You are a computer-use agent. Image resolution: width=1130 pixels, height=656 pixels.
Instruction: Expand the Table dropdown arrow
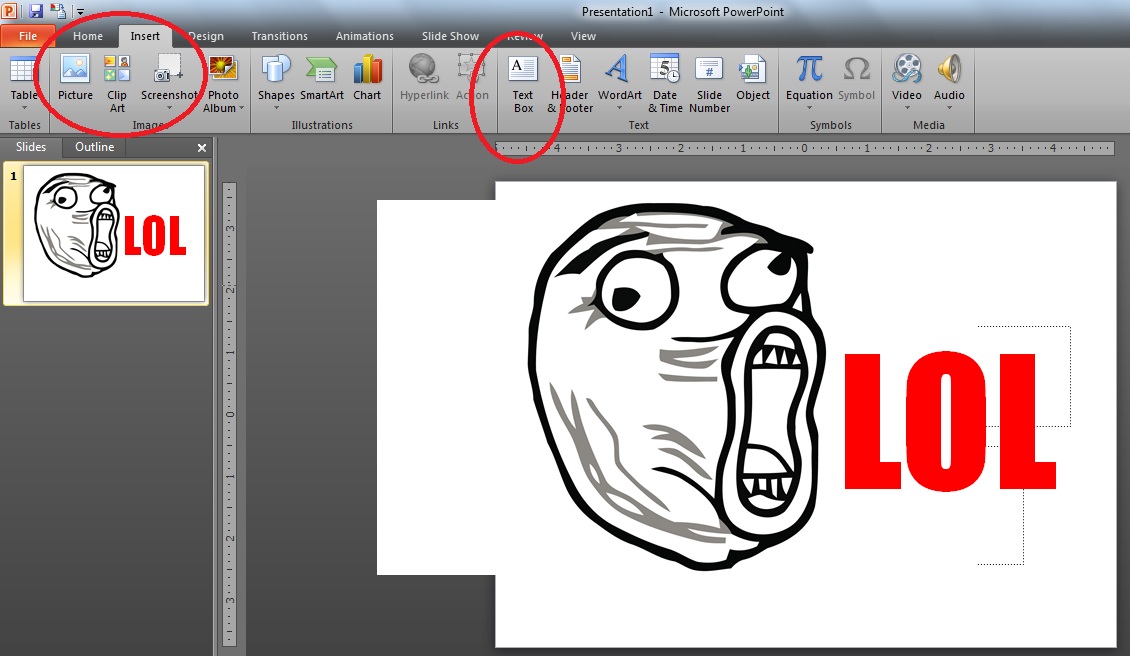(24, 108)
